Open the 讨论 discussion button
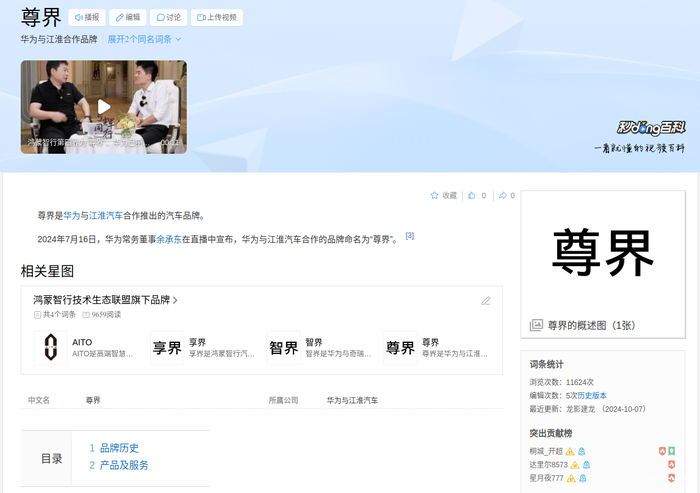 pos(169,17)
